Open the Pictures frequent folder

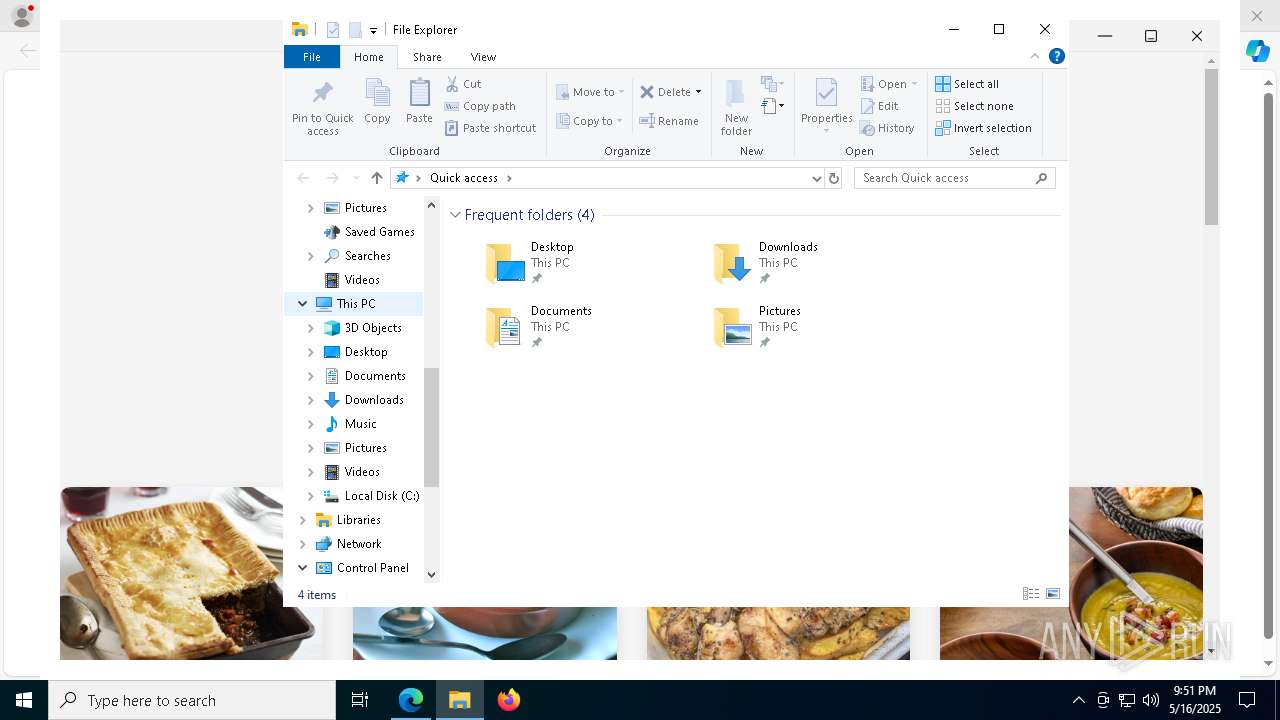pyautogui.click(x=758, y=327)
